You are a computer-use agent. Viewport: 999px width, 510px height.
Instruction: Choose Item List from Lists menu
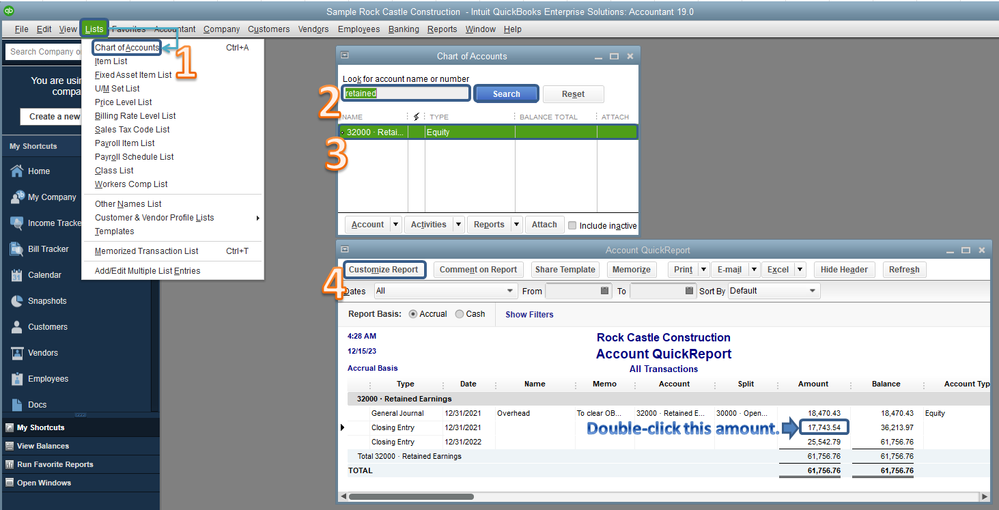(x=111, y=61)
